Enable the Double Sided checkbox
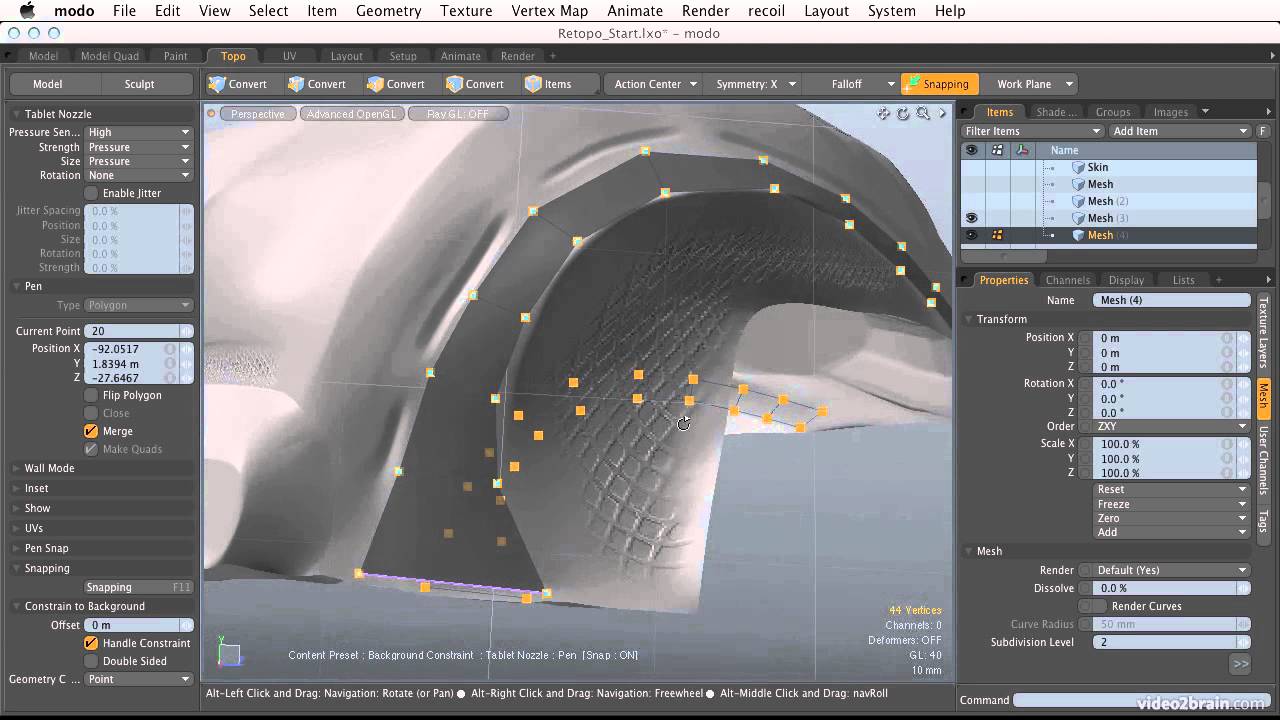This screenshot has width=1280, height=720. coord(91,661)
